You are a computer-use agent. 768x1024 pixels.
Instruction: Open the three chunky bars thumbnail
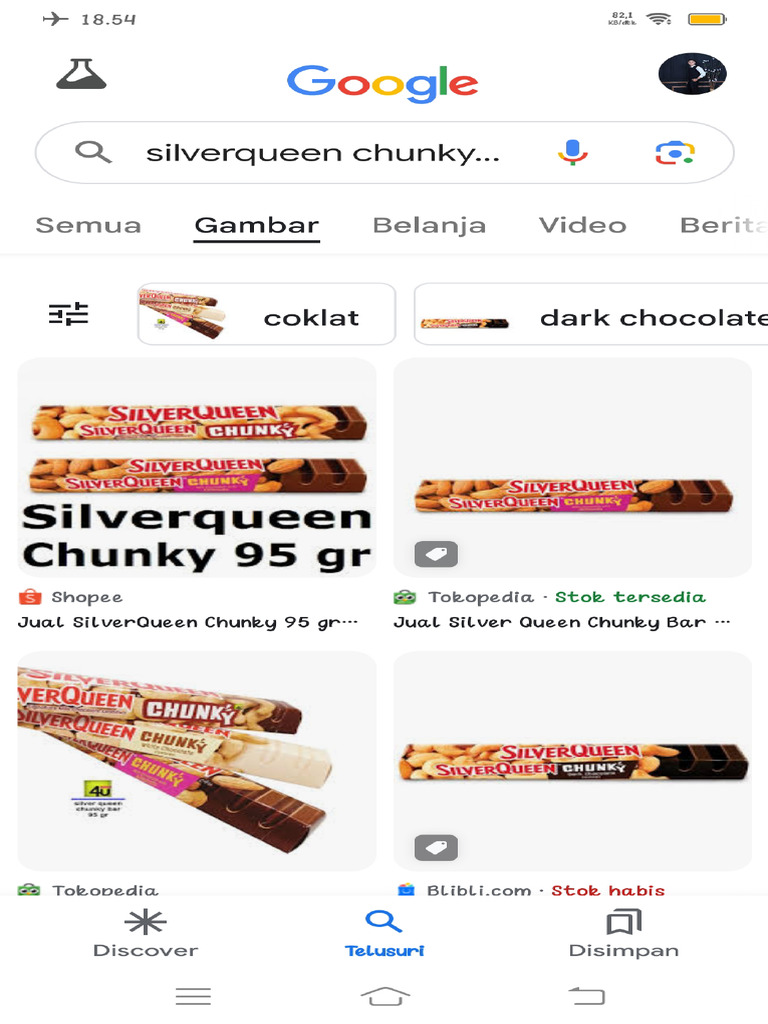click(197, 761)
